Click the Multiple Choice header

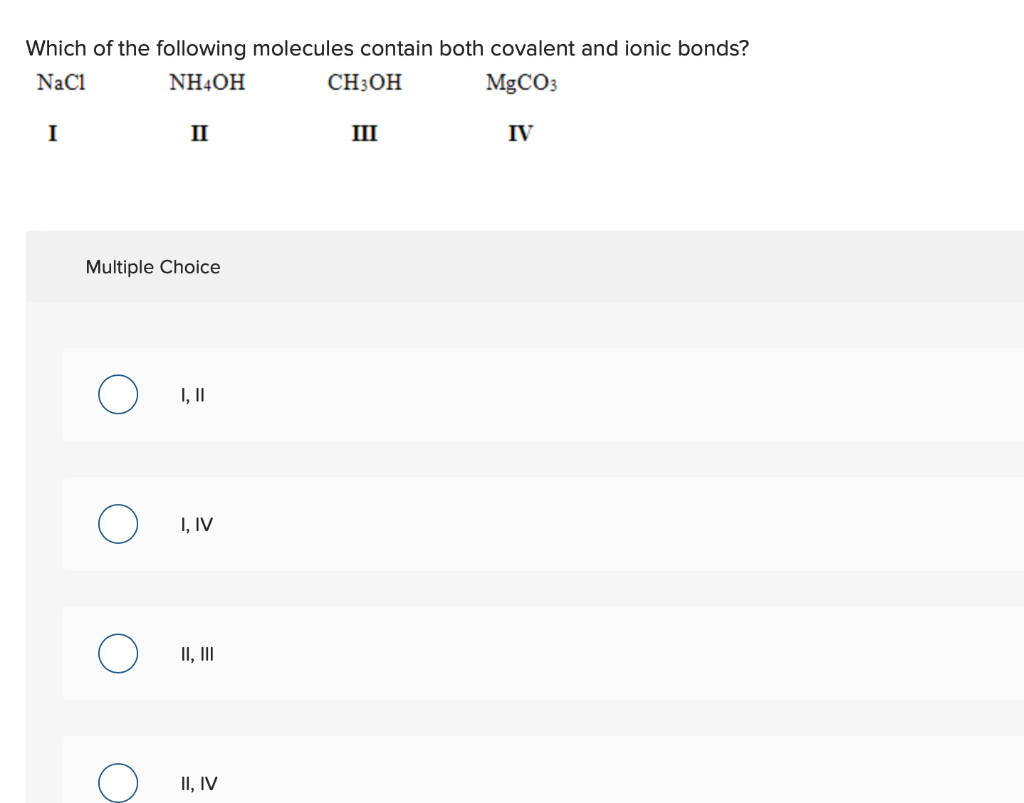(153, 267)
